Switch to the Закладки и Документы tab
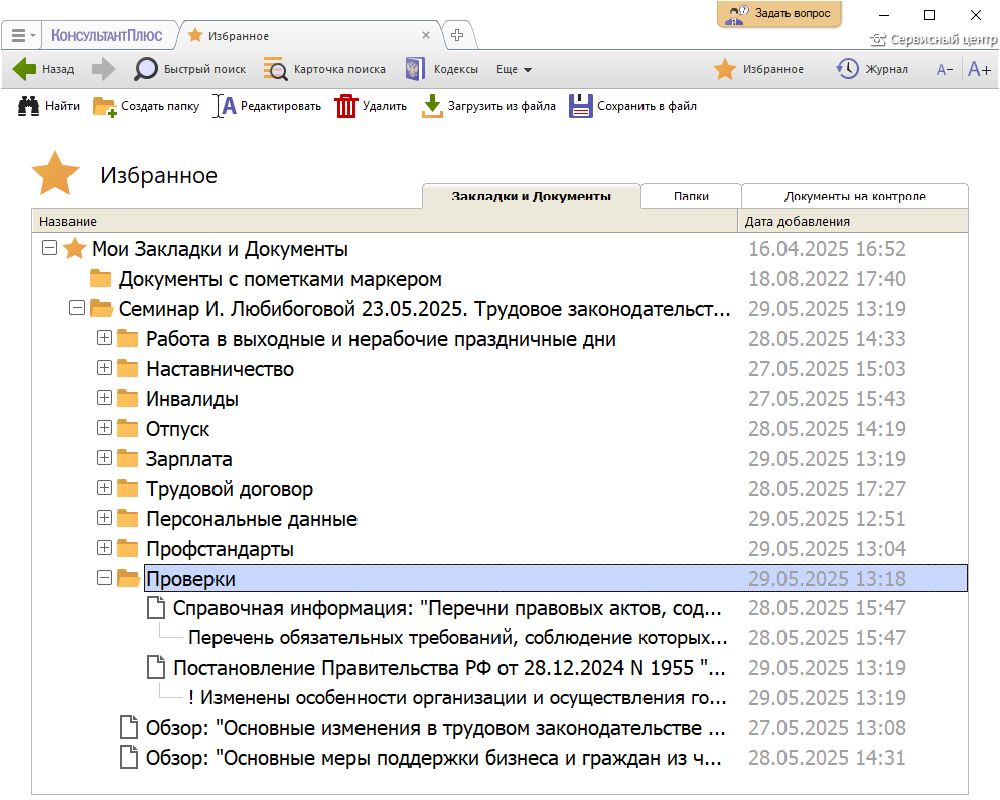Viewport: 1000px width, 800px height. (x=531, y=196)
